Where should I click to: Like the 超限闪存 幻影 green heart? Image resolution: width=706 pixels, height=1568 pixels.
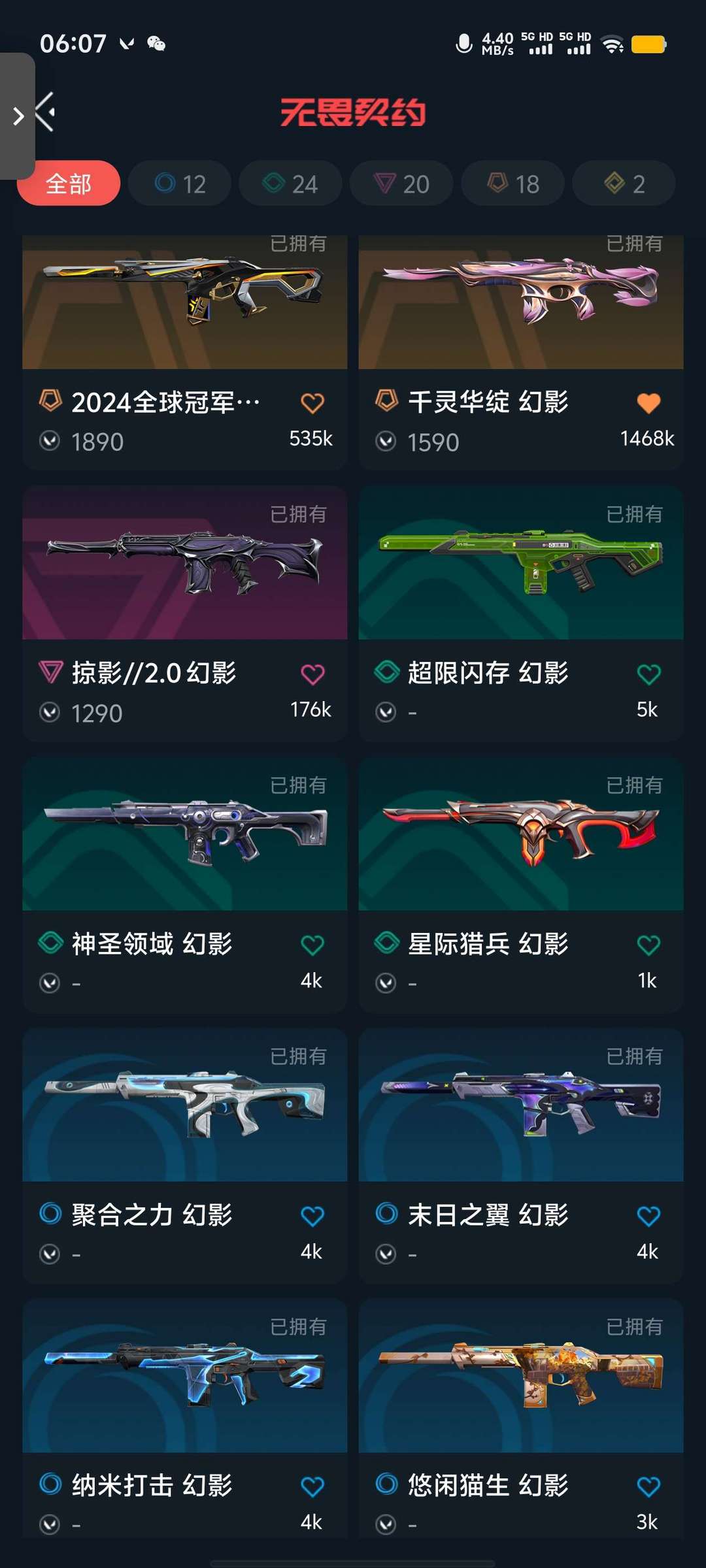(x=648, y=674)
